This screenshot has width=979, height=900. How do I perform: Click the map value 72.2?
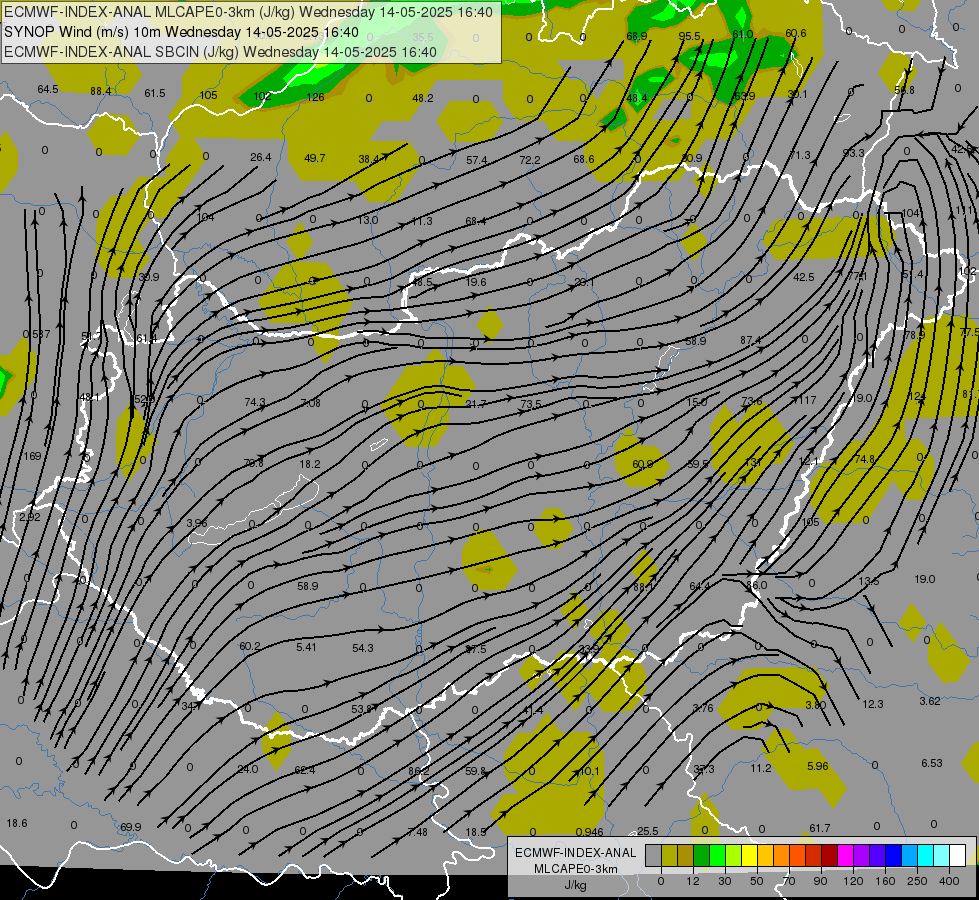[x=529, y=160]
